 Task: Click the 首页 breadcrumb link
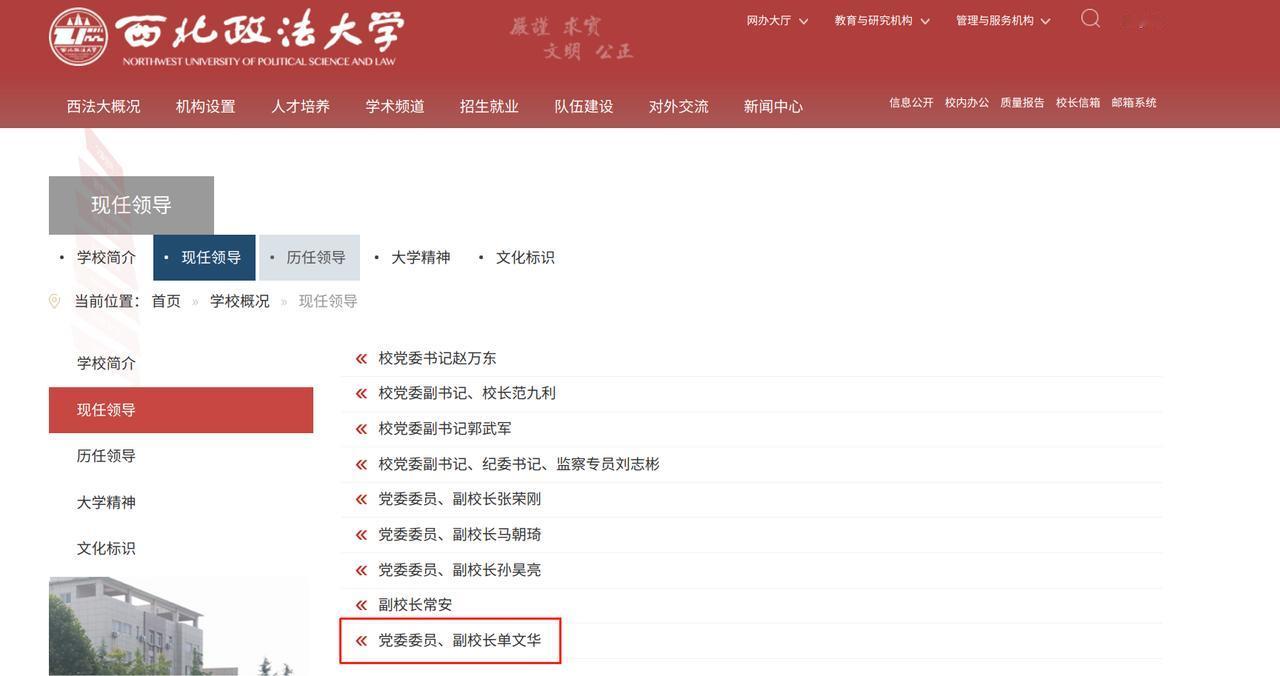tap(166, 300)
